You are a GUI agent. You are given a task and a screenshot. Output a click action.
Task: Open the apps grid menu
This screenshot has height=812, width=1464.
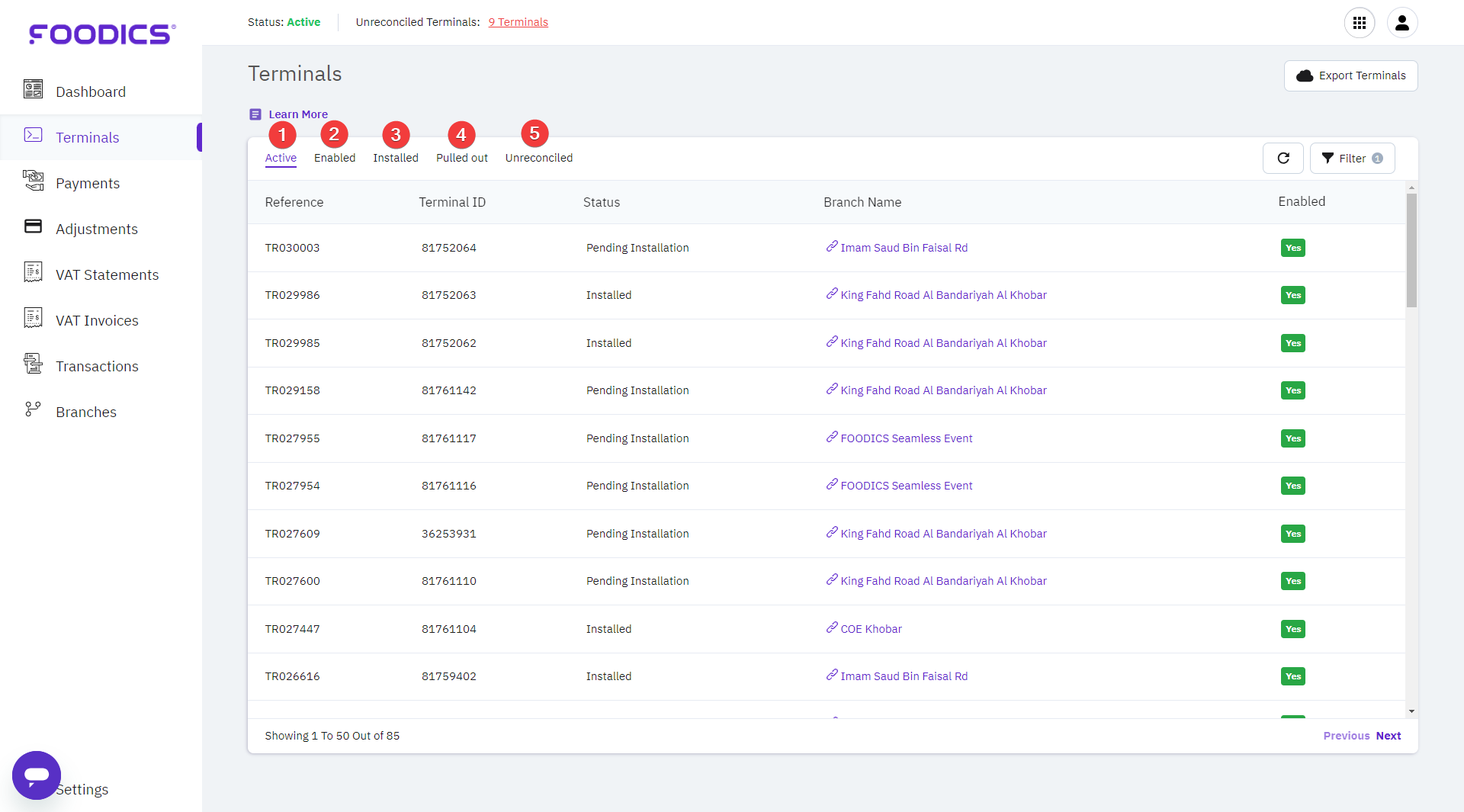(x=1360, y=23)
